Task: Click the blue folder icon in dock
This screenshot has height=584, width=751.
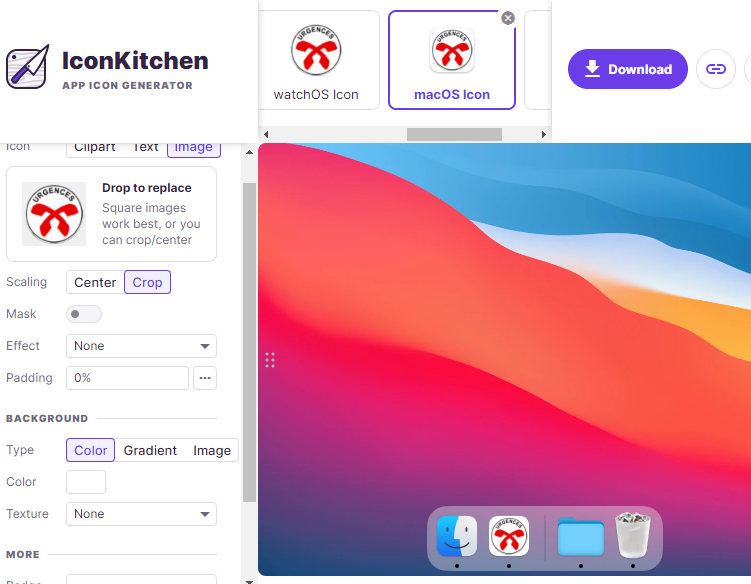Action: pyautogui.click(x=580, y=536)
